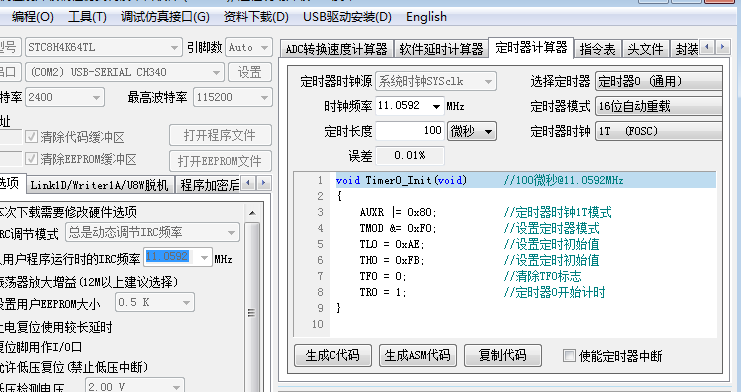Viewport: 741px width, 392px height.
Task: Open the 定时器模式 16位自动重载 dropdown
Action: coord(659,106)
